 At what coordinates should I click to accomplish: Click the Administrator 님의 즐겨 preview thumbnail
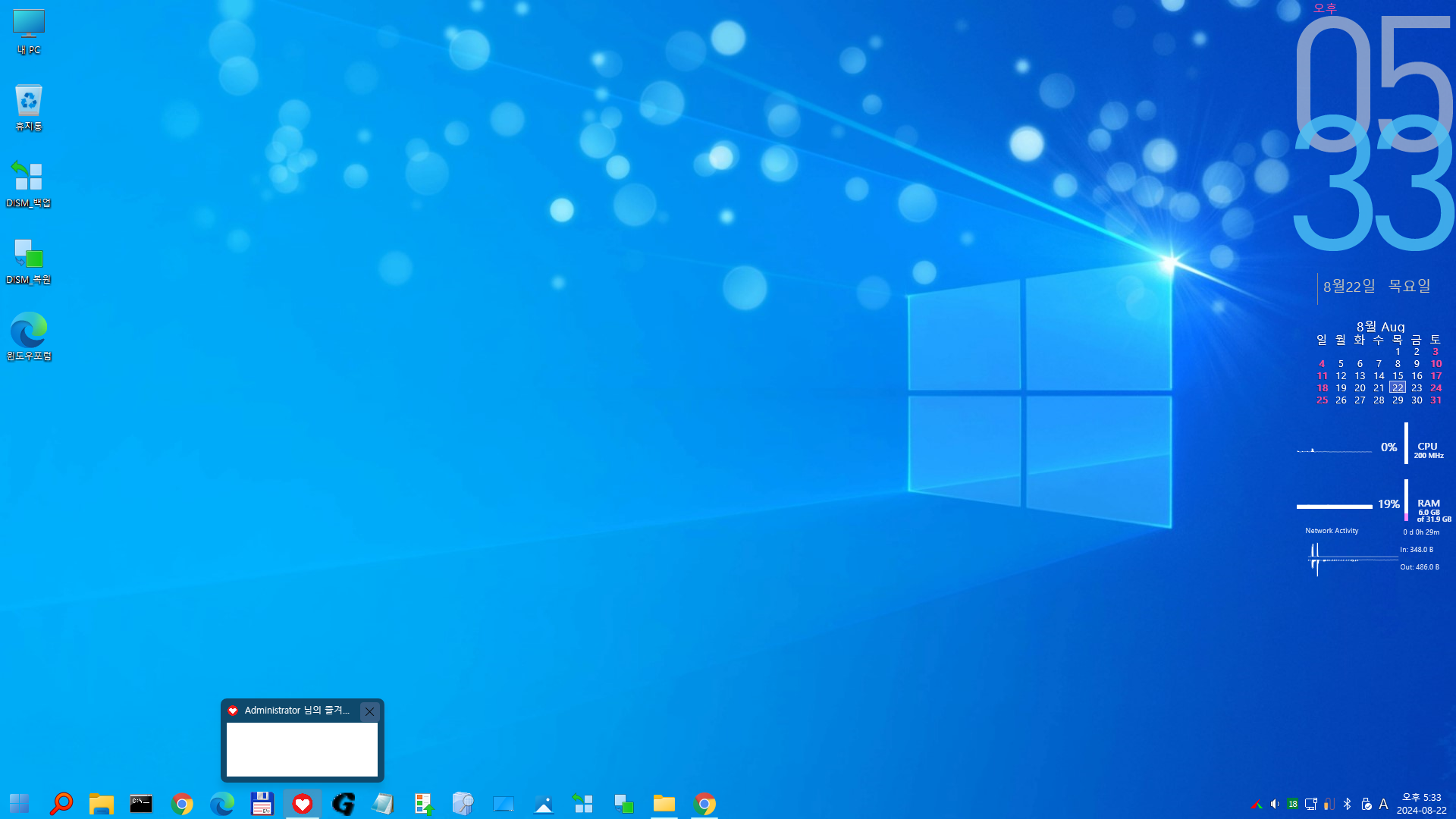pos(302,749)
